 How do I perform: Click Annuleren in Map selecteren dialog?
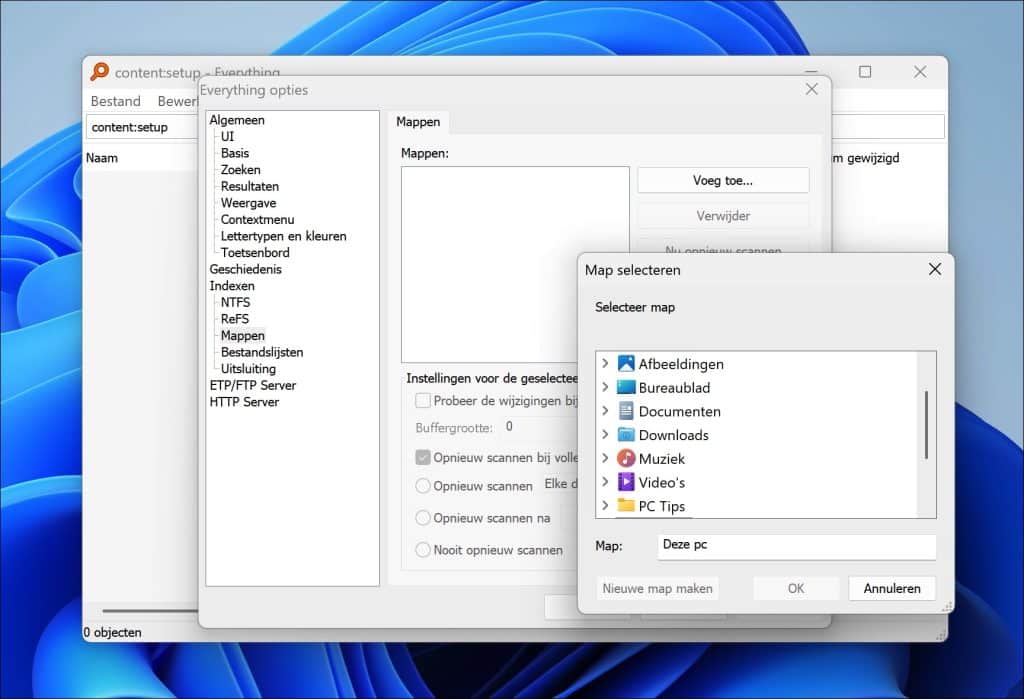point(891,588)
